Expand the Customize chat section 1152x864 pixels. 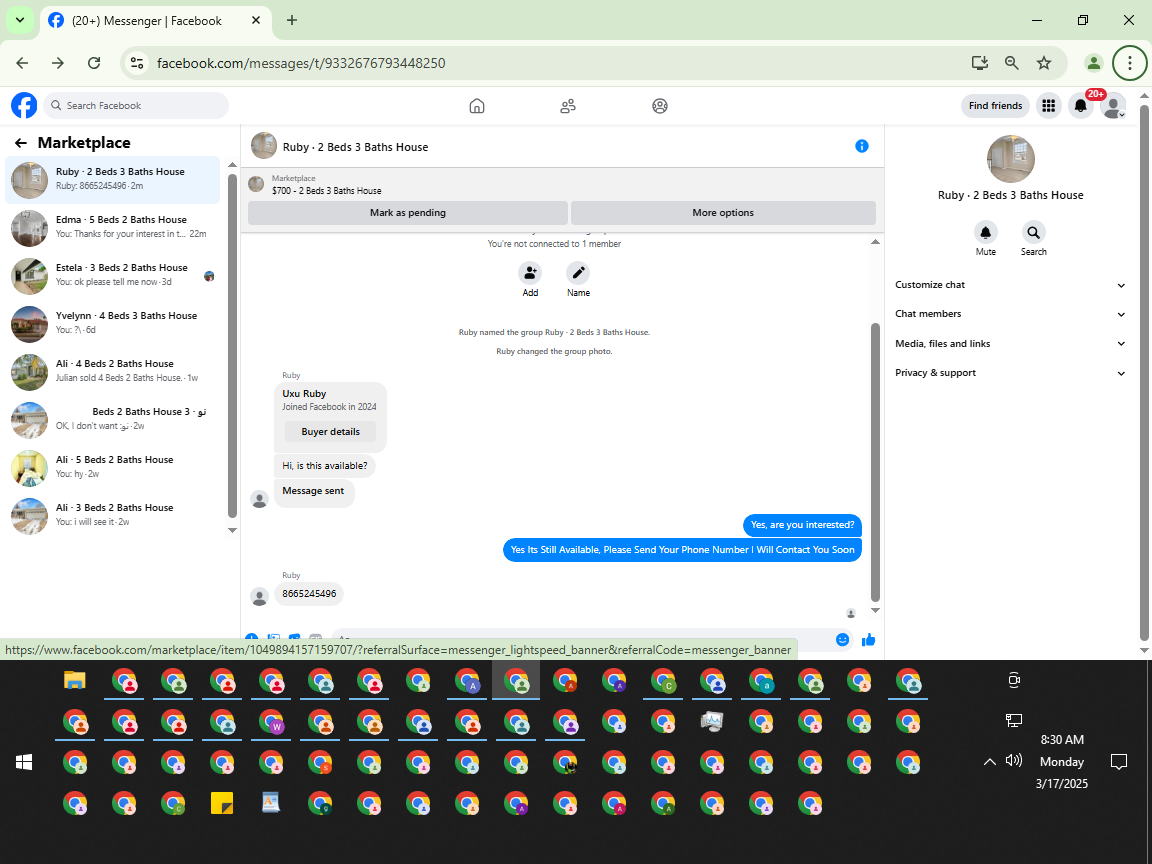(x=1010, y=285)
